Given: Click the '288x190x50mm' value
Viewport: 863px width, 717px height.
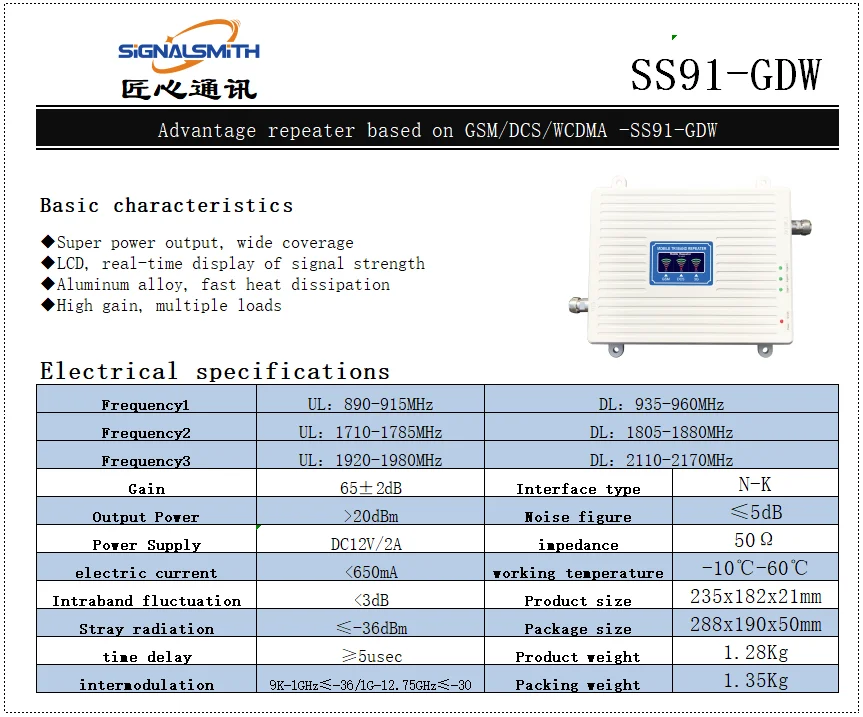Looking at the screenshot, I should click(x=756, y=624).
